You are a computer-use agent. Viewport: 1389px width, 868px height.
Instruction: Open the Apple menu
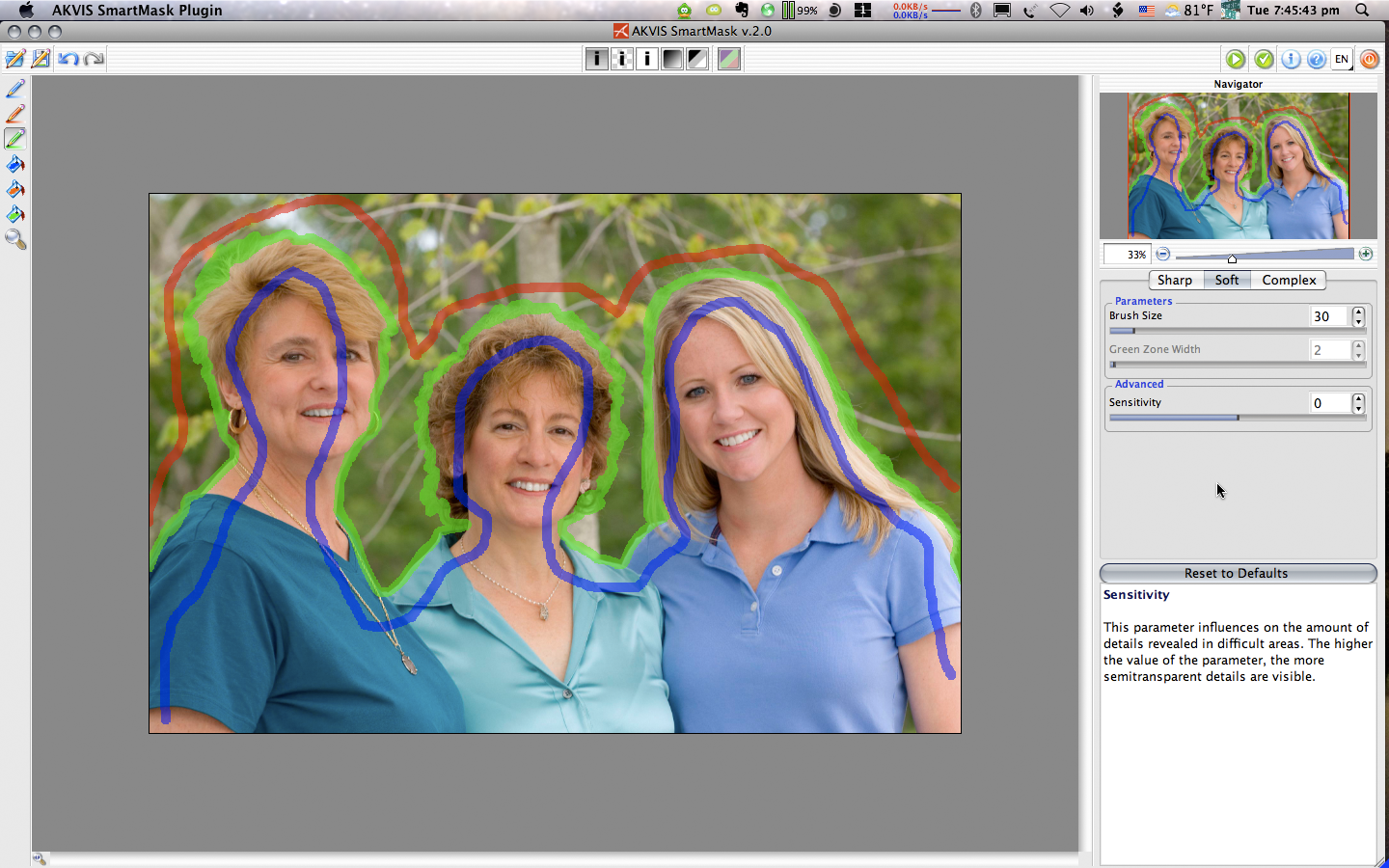click(26, 11)
